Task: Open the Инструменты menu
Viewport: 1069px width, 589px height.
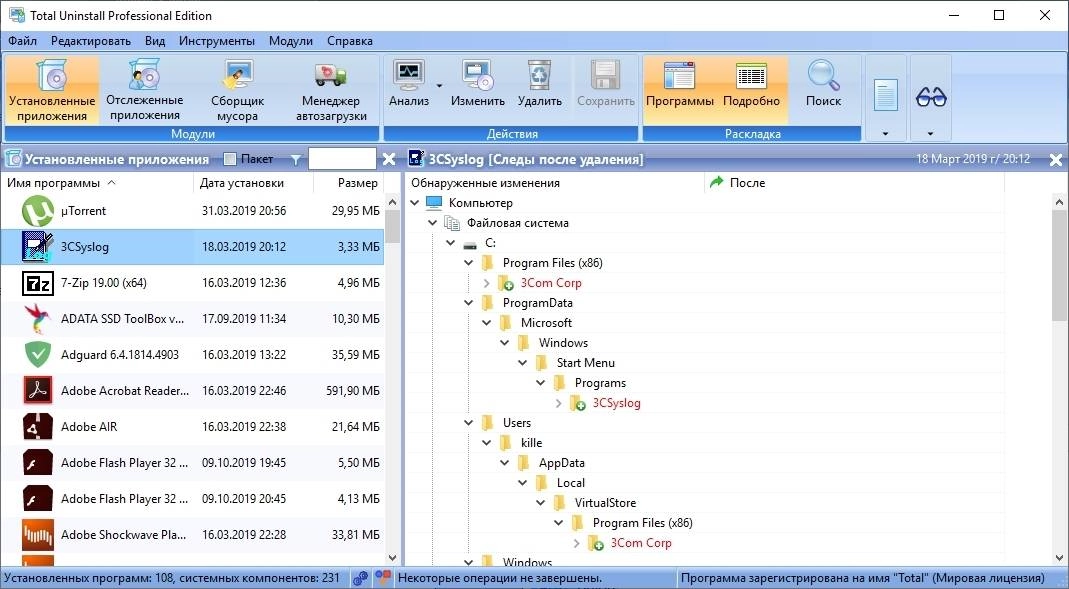Action: pyautogui.click(x=217, y=41)
